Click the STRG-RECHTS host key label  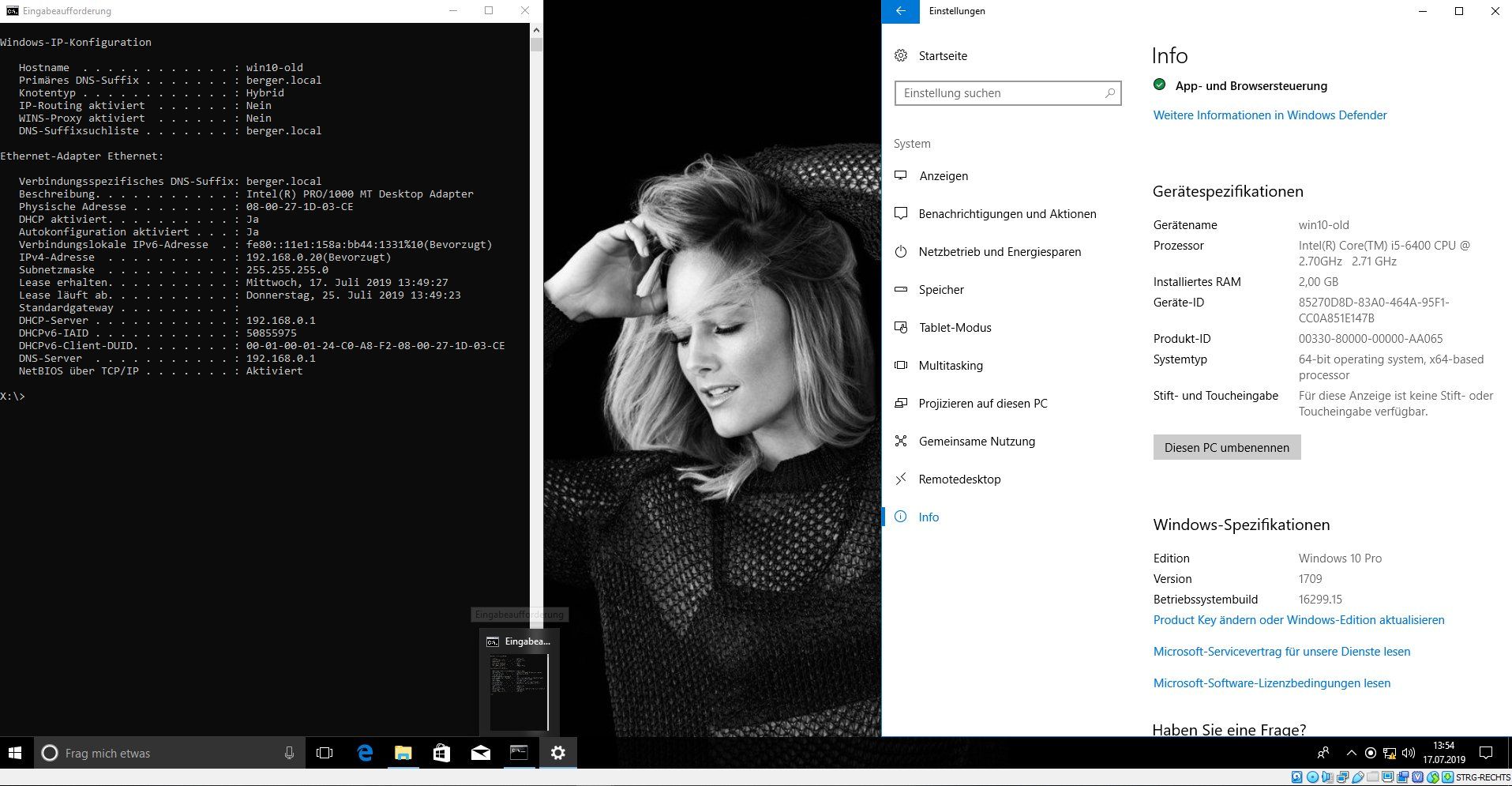pos(1483,777)
